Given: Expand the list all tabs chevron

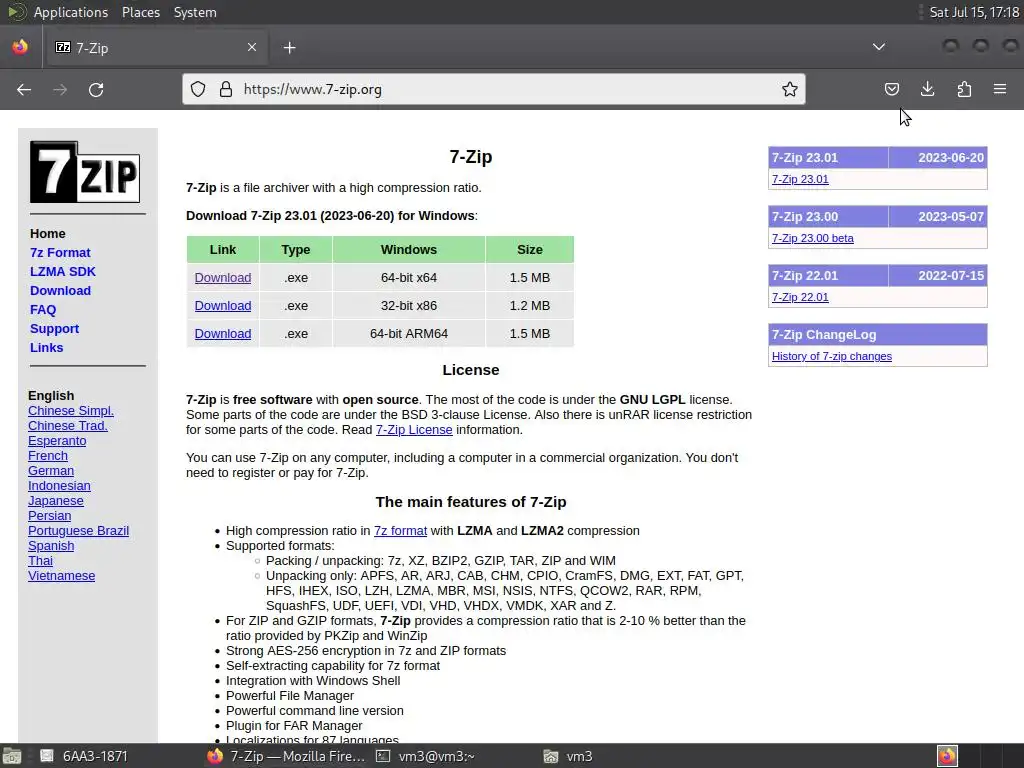Looking at the screenshot, I should click(x=879, y=47).
